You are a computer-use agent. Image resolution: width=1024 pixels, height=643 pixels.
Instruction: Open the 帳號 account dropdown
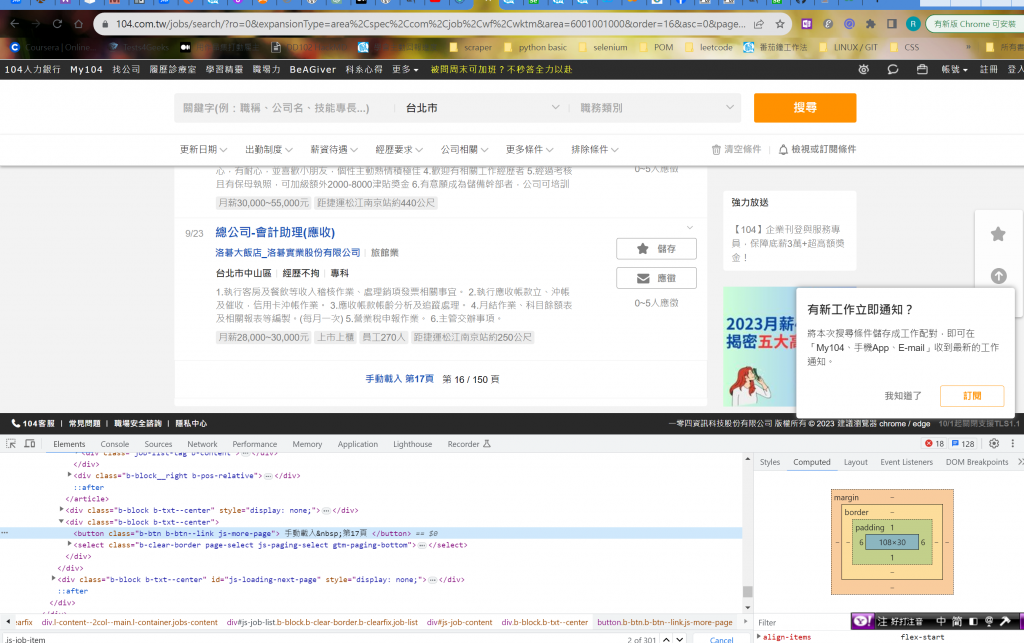pos(954,69)
